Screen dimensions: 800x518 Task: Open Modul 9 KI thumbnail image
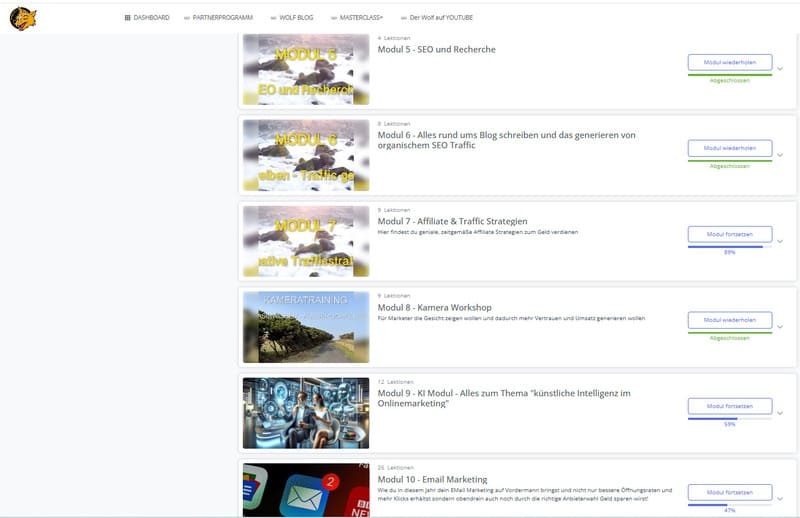point(306,413)
